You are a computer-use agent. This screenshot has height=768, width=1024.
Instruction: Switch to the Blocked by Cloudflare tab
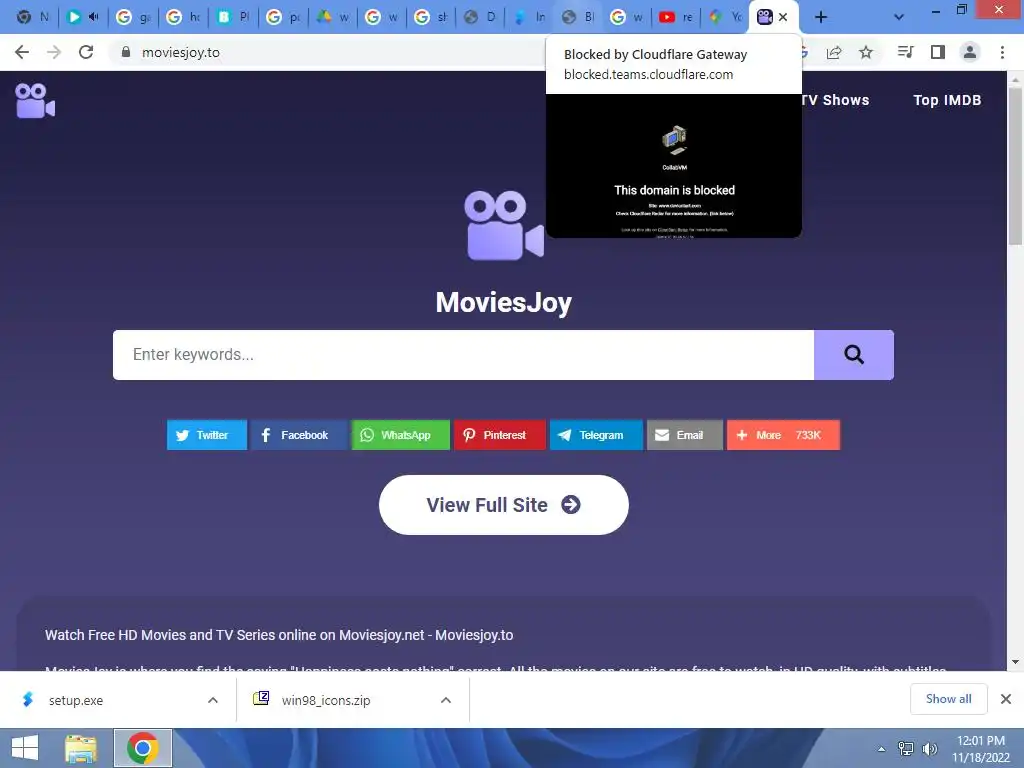click(x=578, y=17)
